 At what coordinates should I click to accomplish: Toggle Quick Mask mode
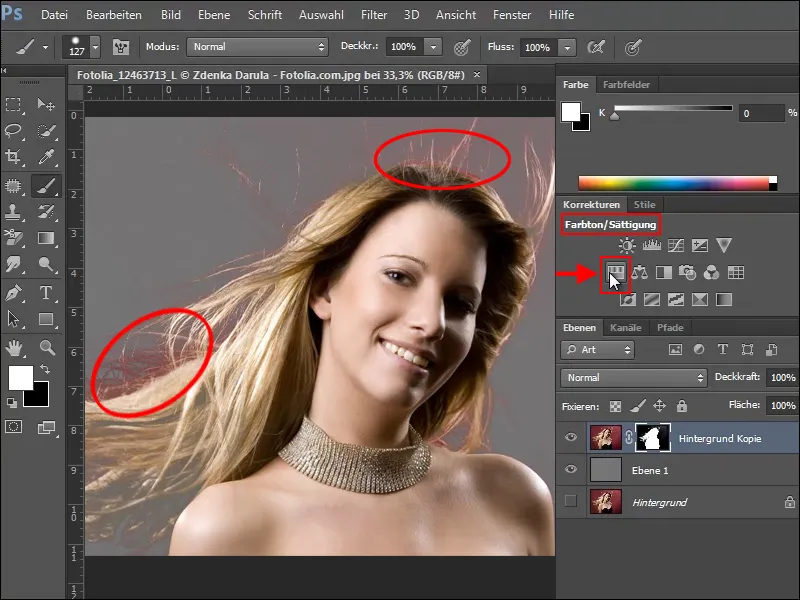[14, 427]
